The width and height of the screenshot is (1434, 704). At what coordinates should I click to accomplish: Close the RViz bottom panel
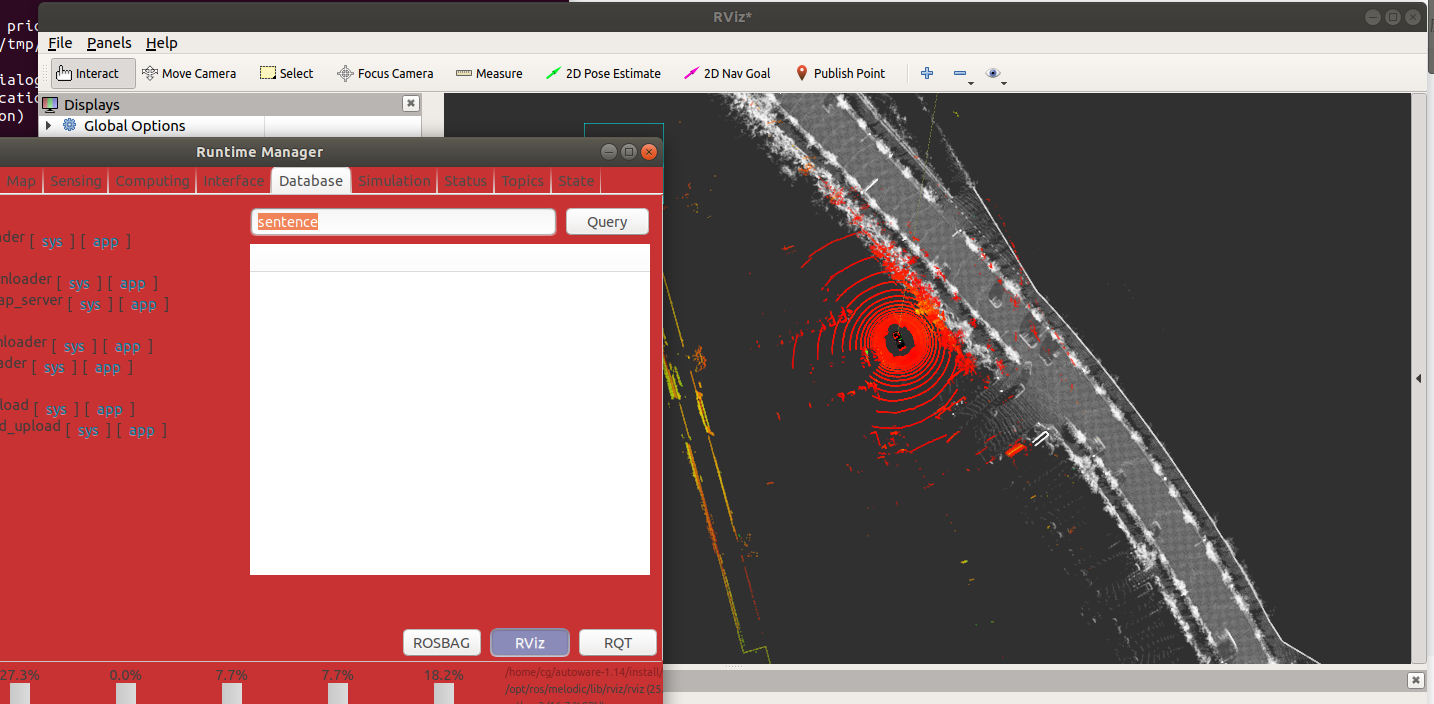(1415, 680)
